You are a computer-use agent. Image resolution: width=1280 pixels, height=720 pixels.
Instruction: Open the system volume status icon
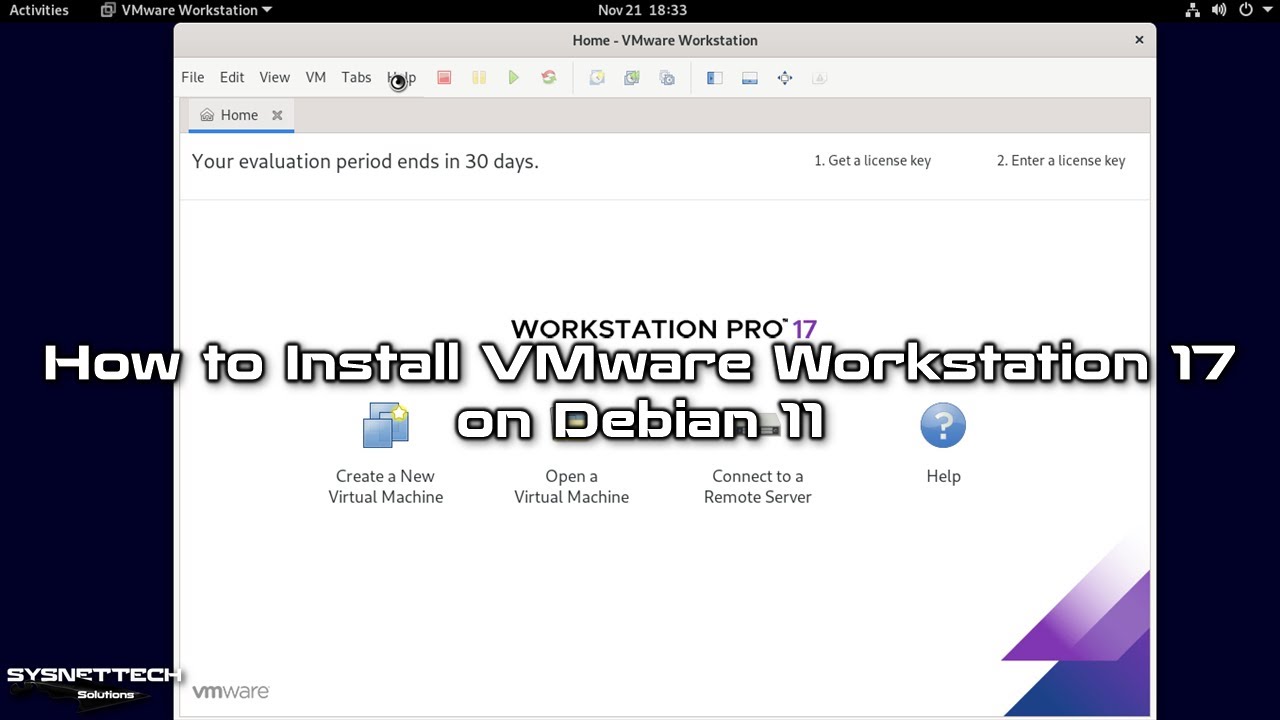(1219, 10)
